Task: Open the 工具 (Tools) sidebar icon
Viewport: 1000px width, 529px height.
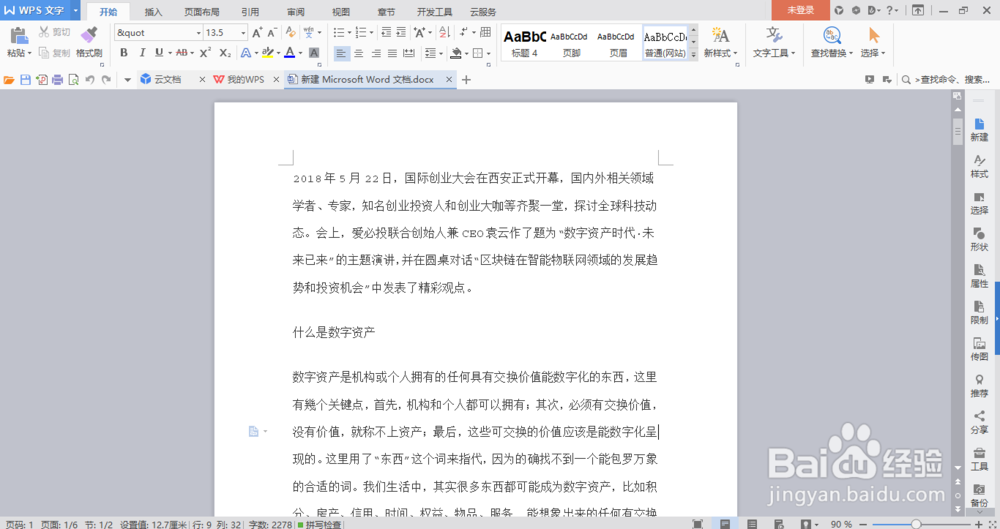Action: [x=979, y=459]
